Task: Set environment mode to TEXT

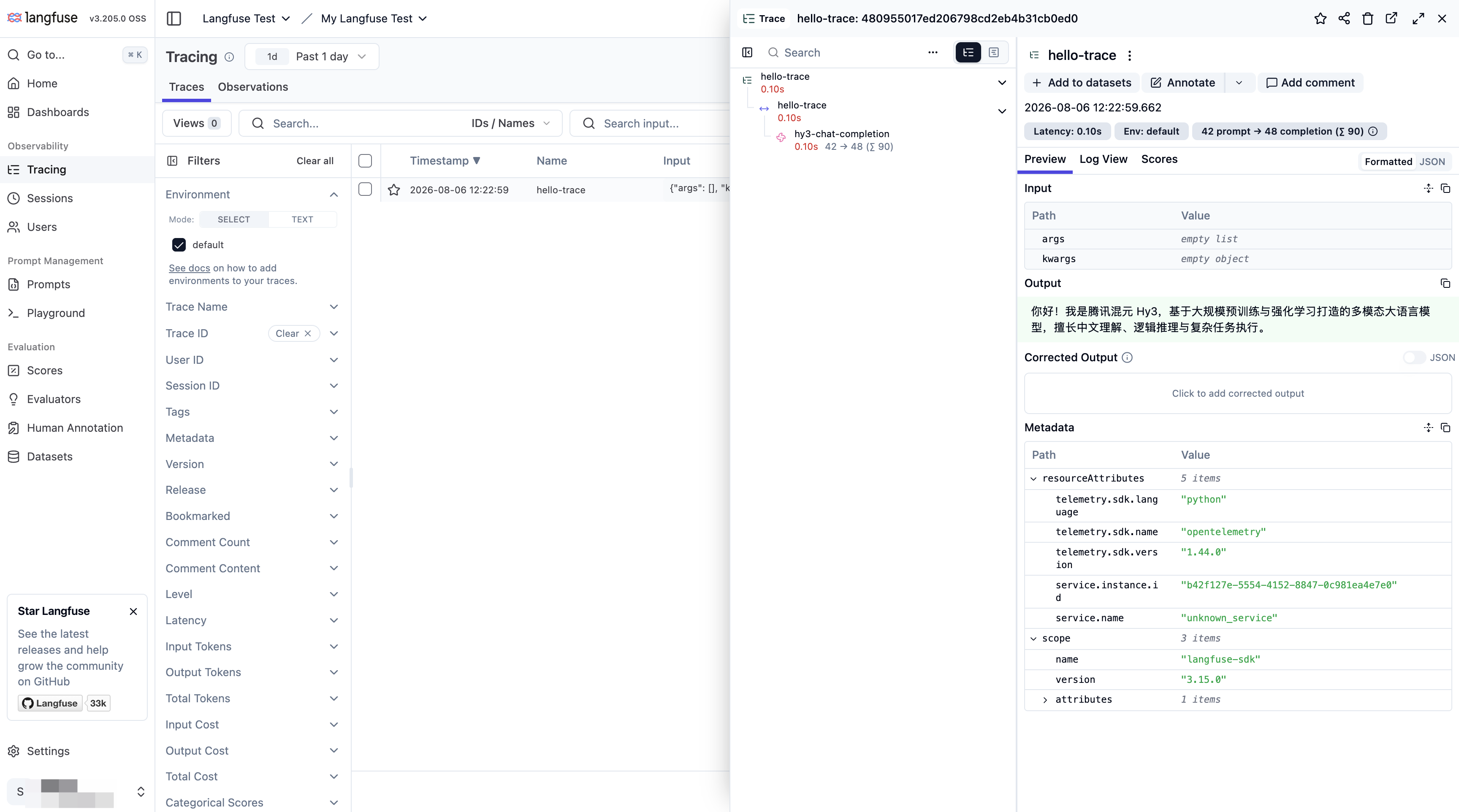Action: (302, 219)
